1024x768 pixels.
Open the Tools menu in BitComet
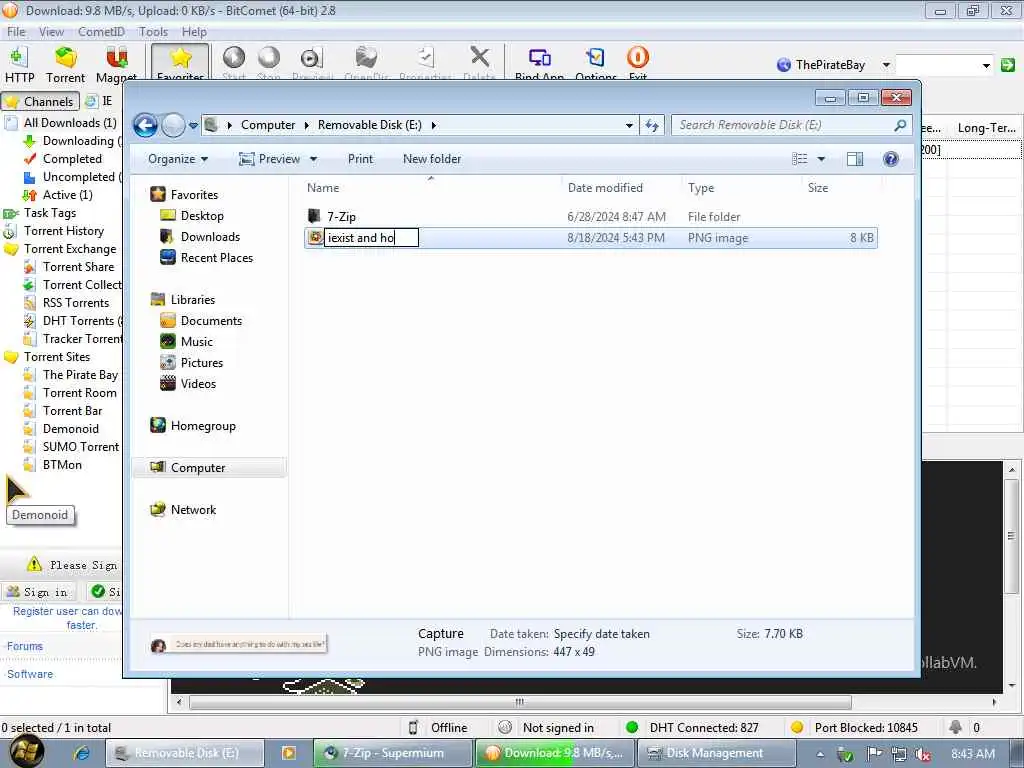tap(153, 31)
